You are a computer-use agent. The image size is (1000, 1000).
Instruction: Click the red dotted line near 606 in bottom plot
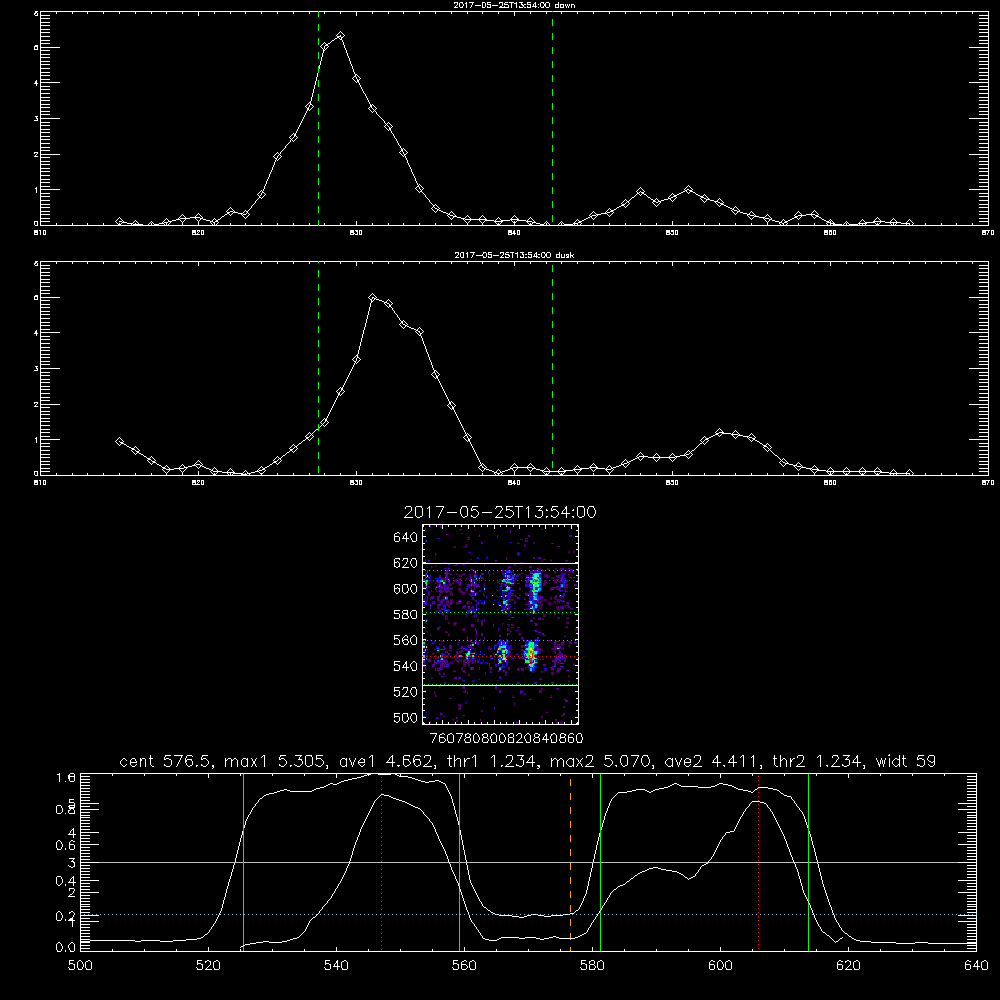pos(758,862)
